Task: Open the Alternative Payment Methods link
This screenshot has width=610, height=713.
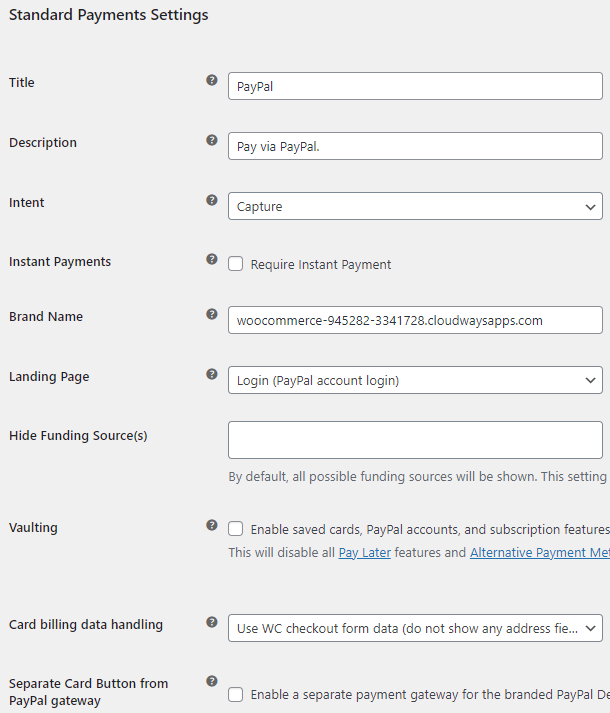Action: (539, 552)
